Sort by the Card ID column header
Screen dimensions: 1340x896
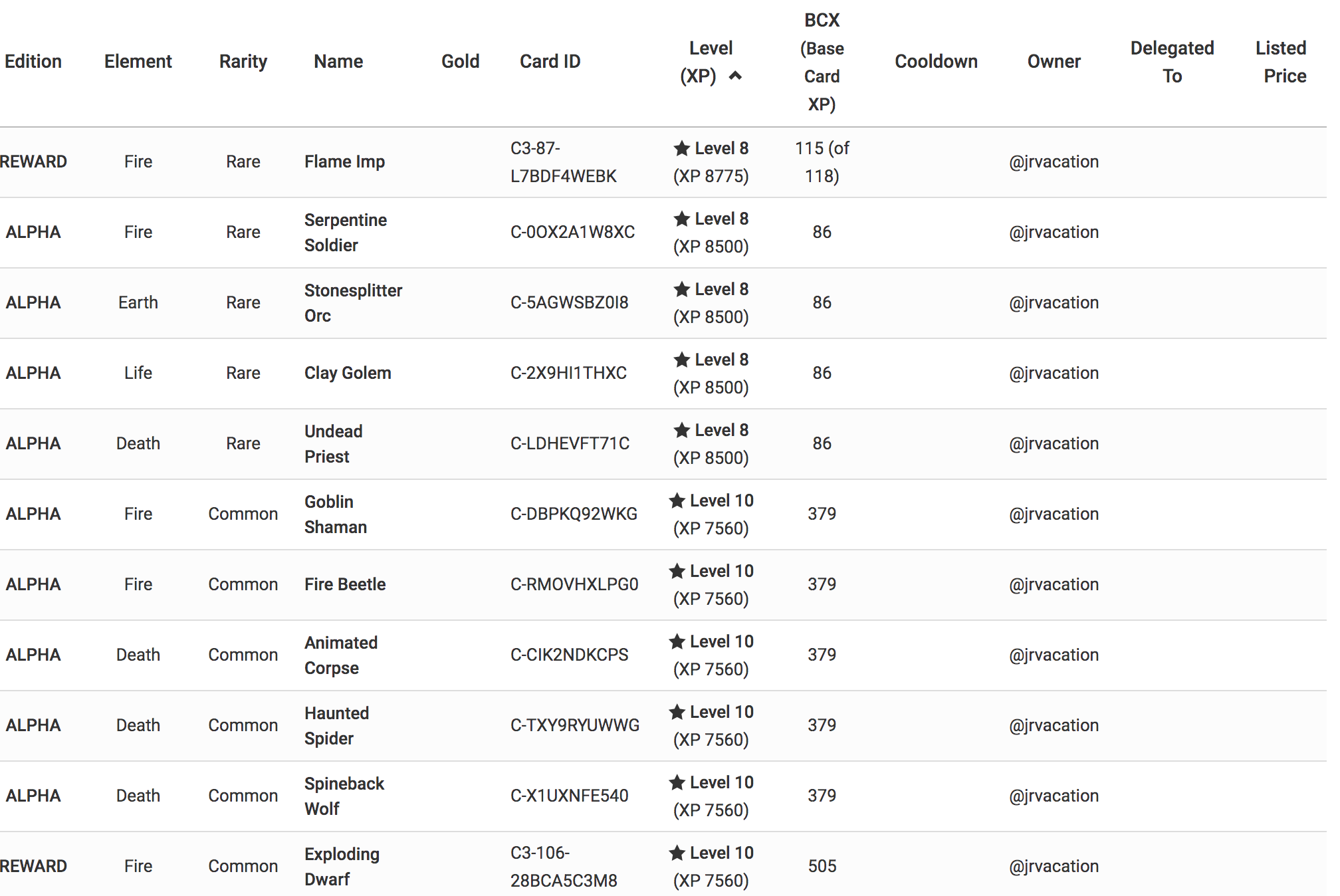coord(550,61)
